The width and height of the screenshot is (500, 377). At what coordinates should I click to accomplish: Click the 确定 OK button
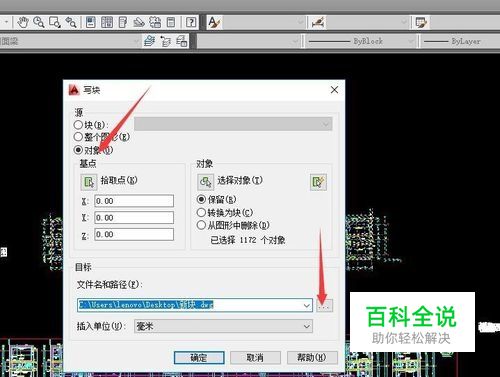pos(199,358)
